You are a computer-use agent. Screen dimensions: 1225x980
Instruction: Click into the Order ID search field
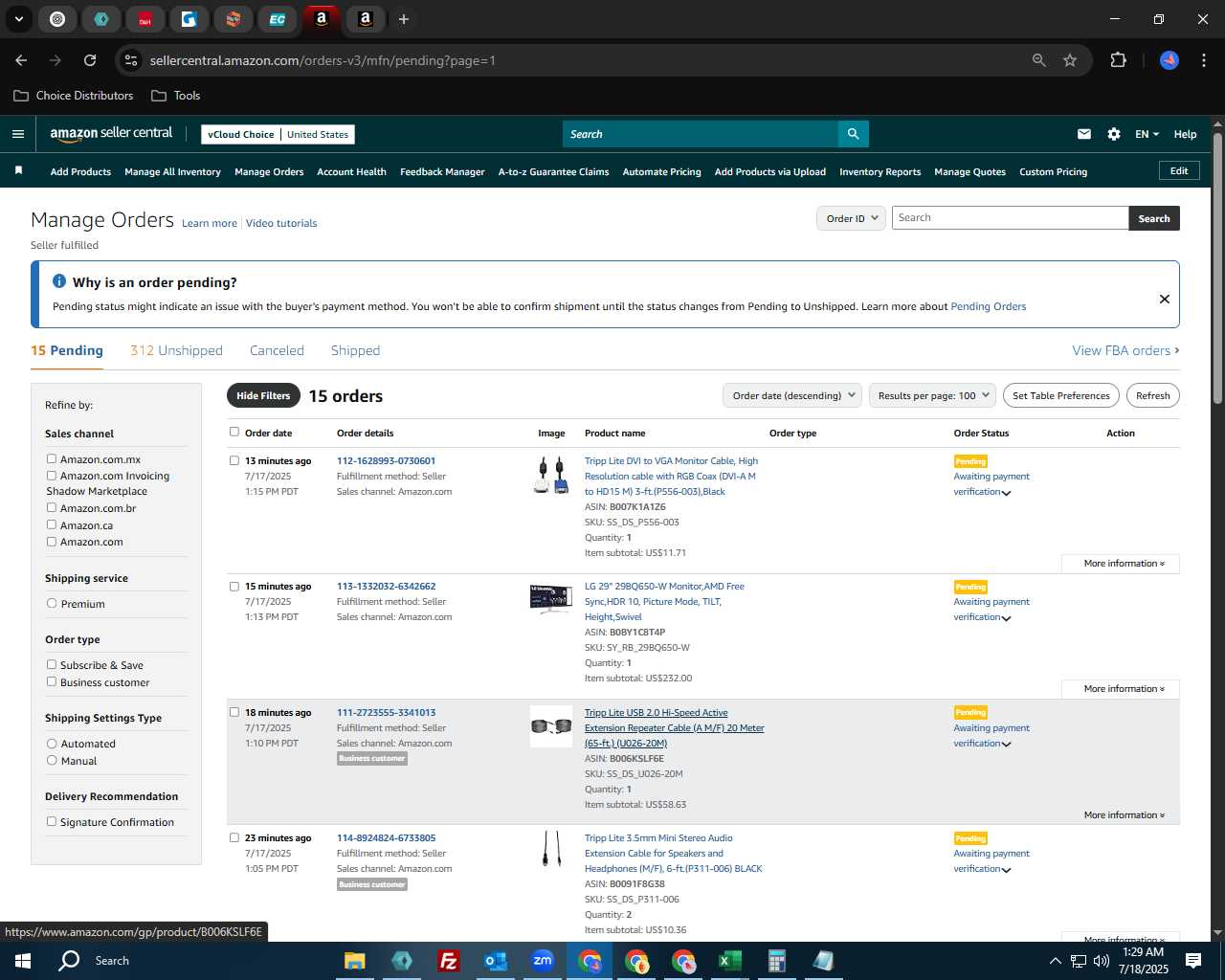point(1010,218)
